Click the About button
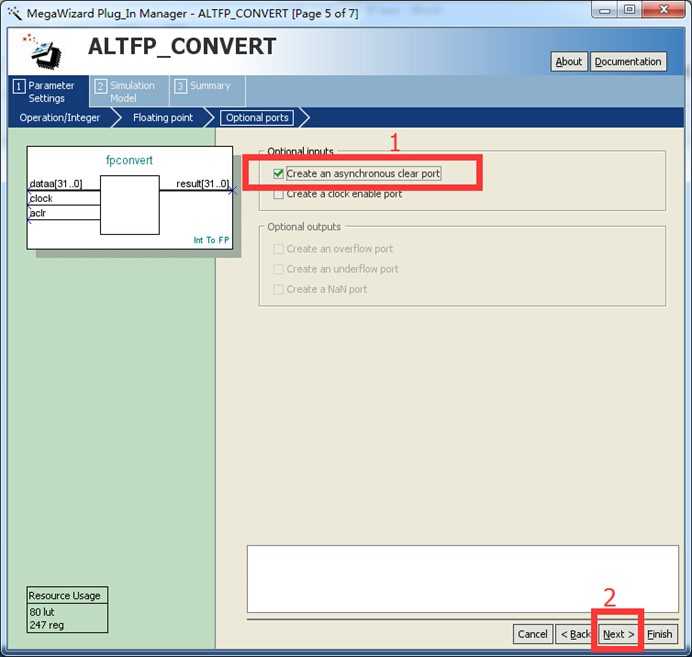 point(568,62)
